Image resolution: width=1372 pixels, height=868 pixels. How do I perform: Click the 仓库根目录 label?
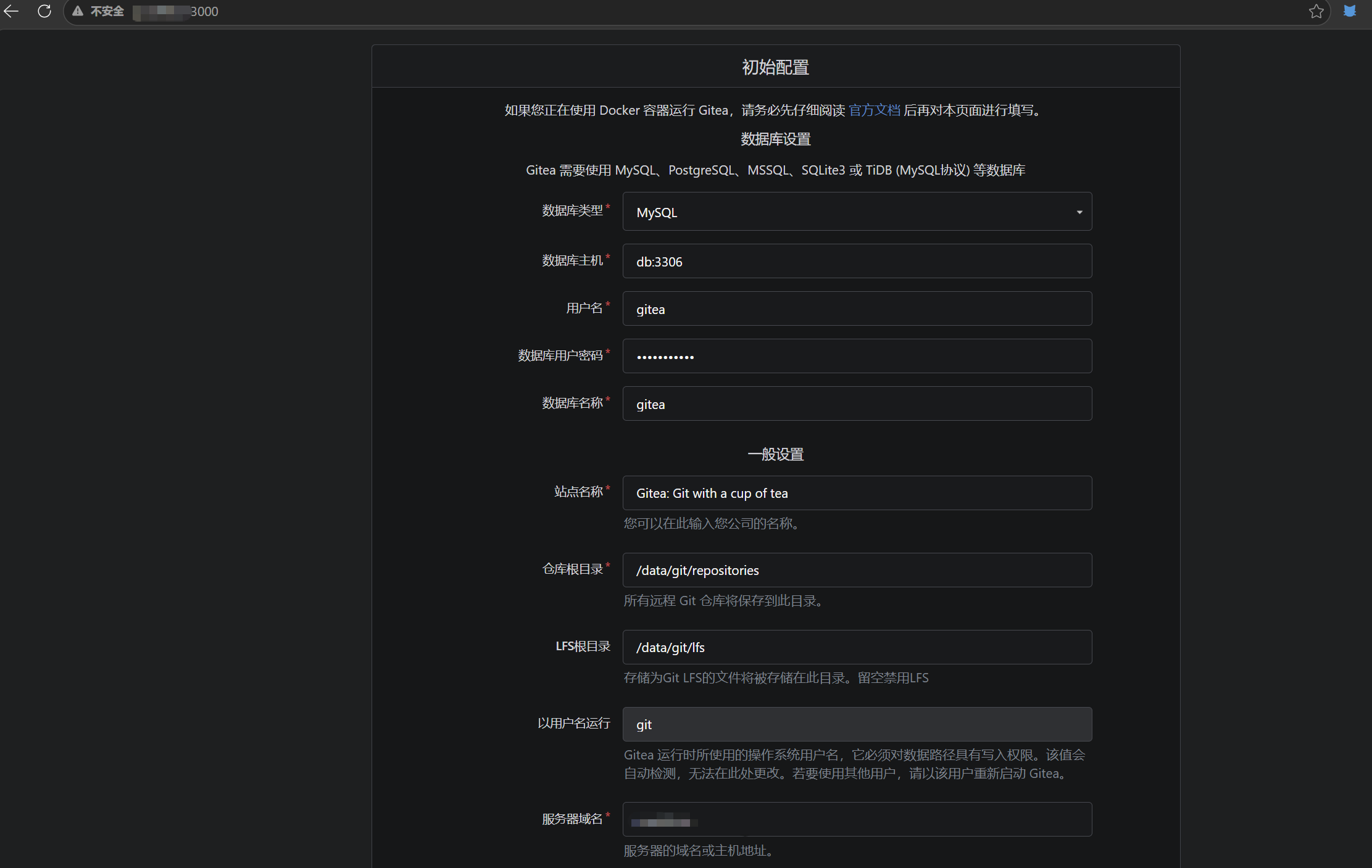tap(572, 569)
